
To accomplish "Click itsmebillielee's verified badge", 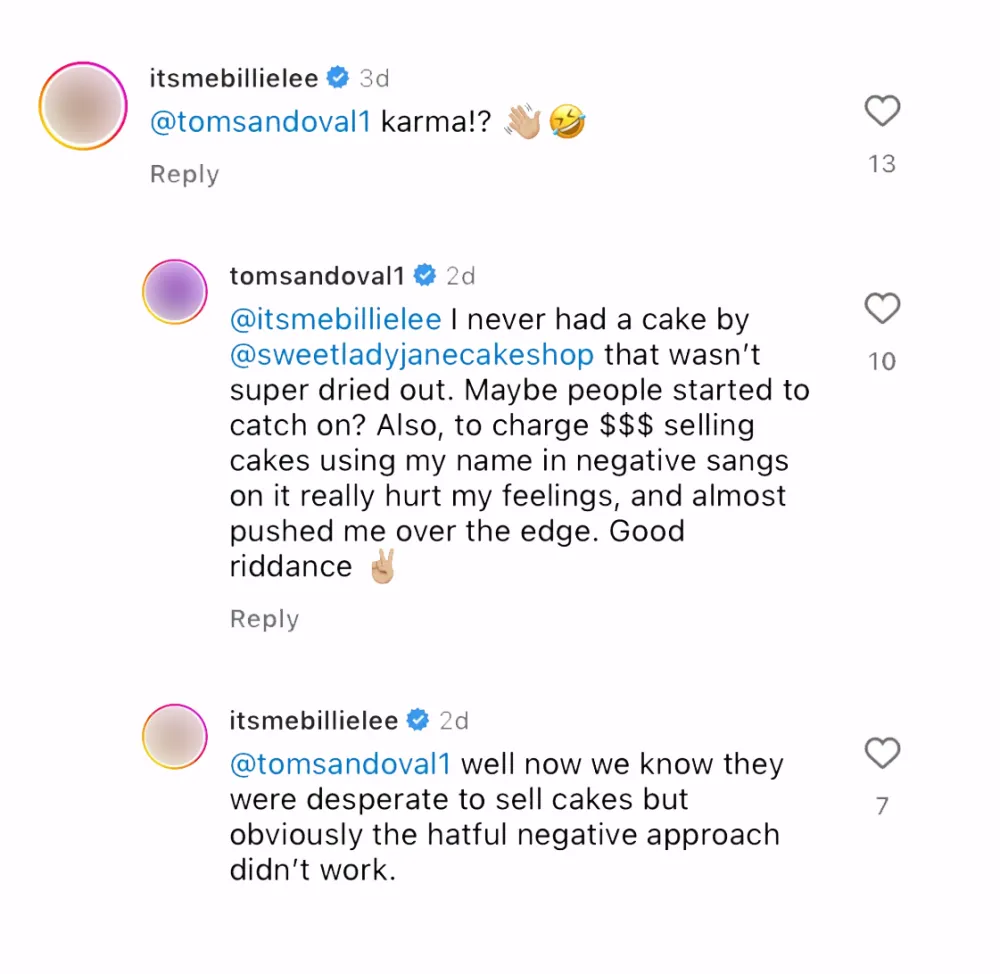I will [x=337, y=77].
